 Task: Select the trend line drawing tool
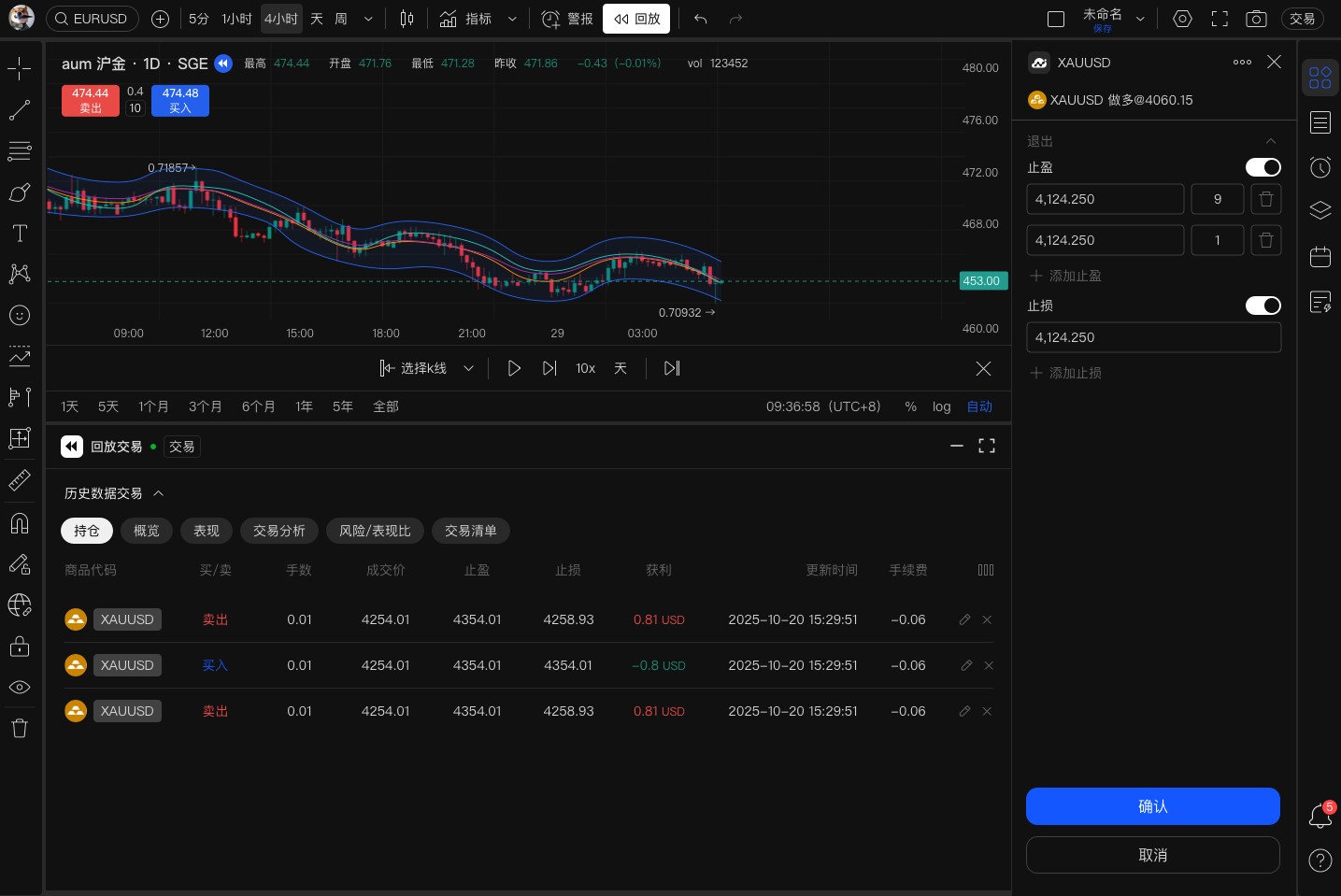point(20,110)
